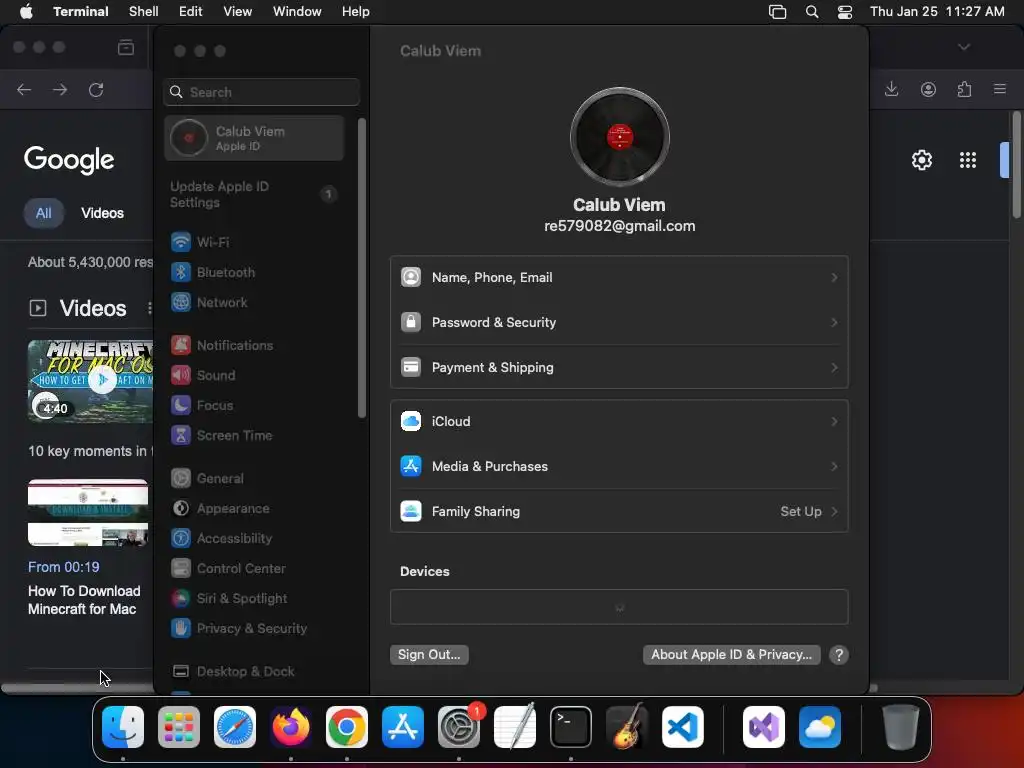Open Google quick settings gear
1024x768 pixels.
tap(921, 160)
